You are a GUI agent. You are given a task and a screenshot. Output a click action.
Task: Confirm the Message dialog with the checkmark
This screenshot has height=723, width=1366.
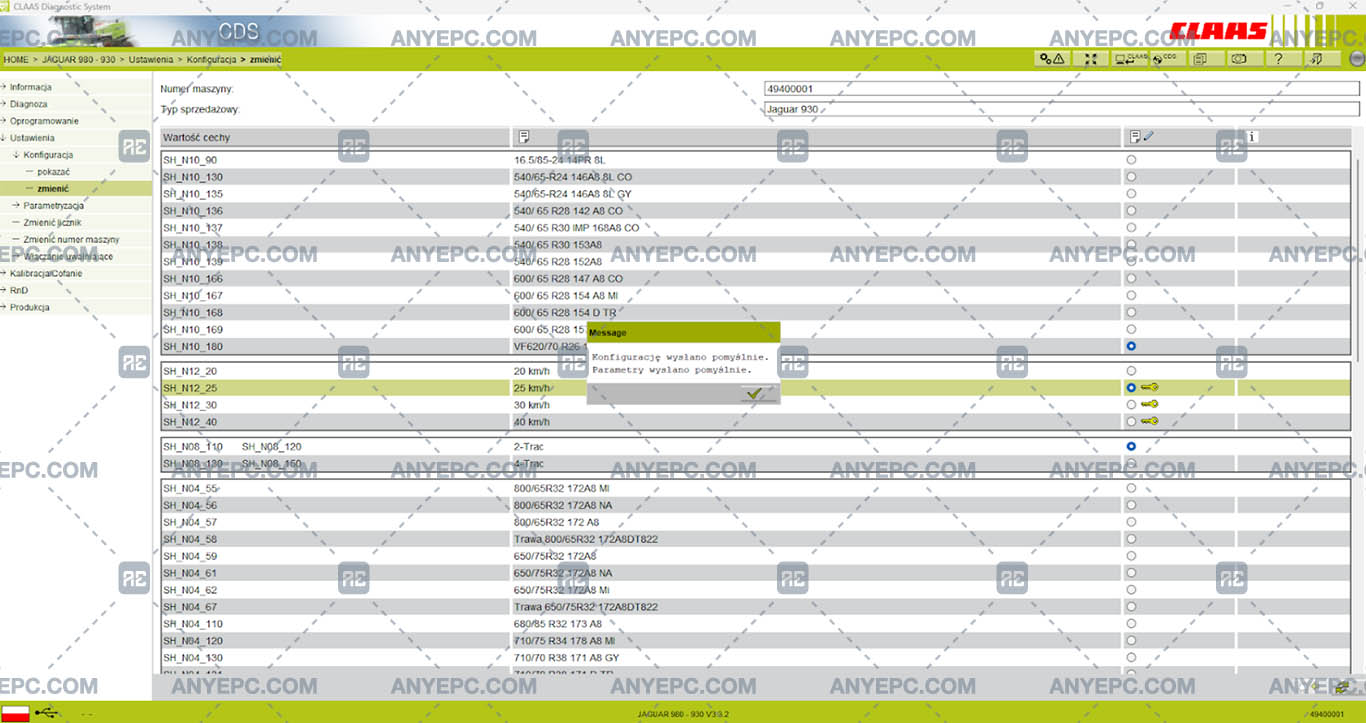759,394
